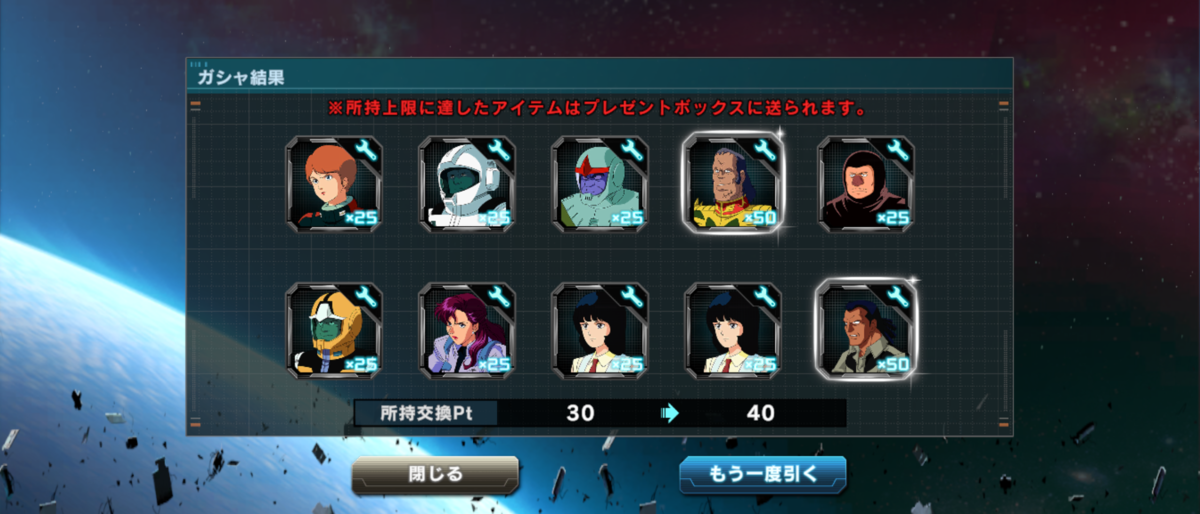Click the 所持交換Pt points label
Image resolution: width=1200 pixels, height=514 pixels.
[x=426, y=413]
